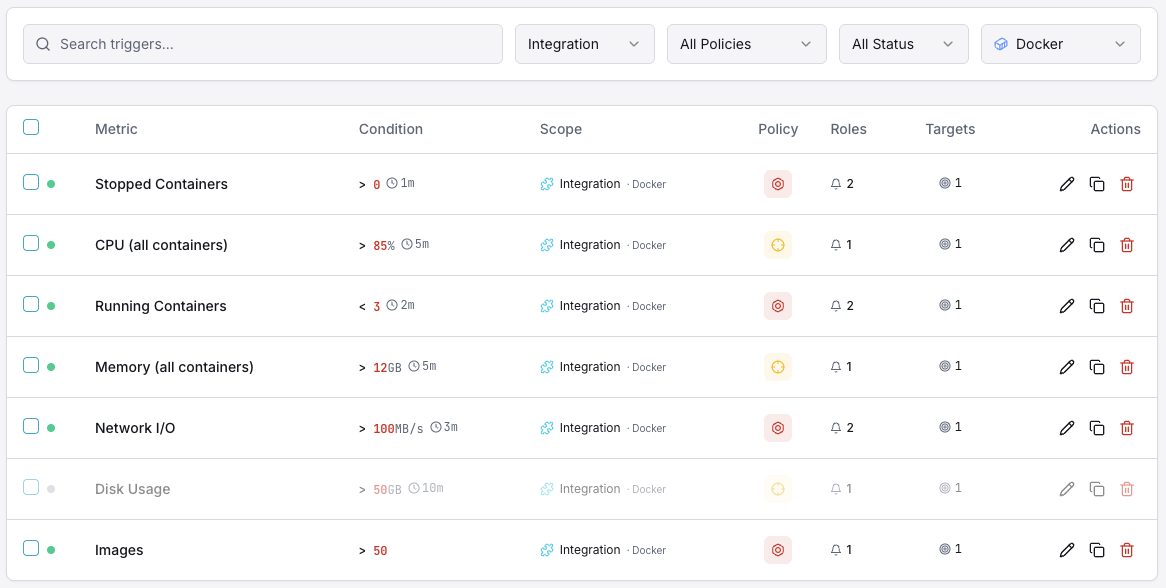1166x588 pixels.
Task: Open the alert policy icon for Running Containers
Action: pyautogui.click(x=778, y=306)
